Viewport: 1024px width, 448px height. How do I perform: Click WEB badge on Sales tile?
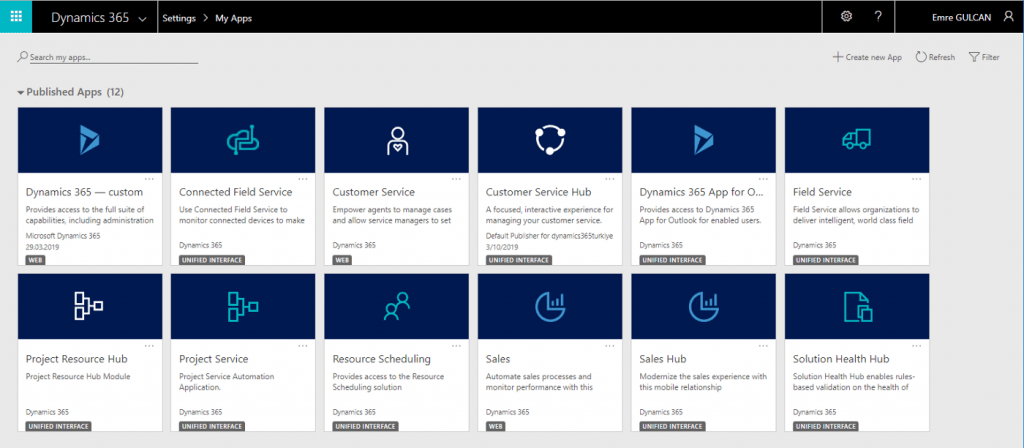[496, 426]
